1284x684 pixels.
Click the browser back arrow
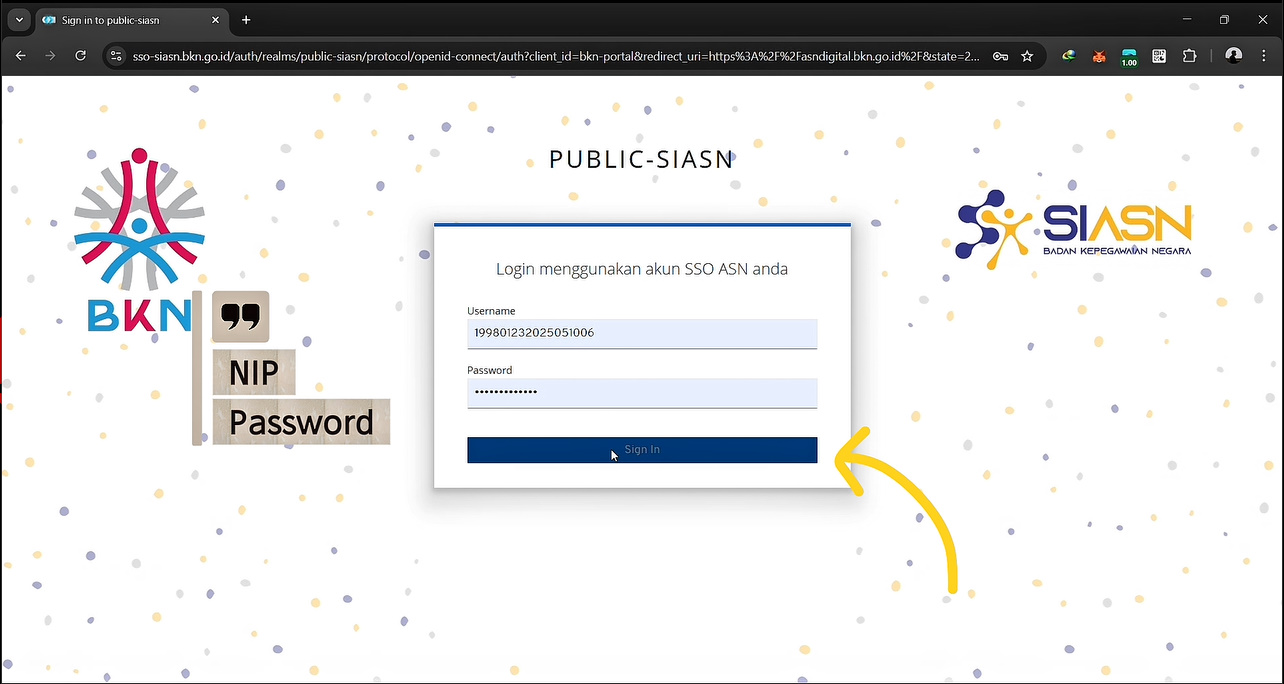coord(21,56)
